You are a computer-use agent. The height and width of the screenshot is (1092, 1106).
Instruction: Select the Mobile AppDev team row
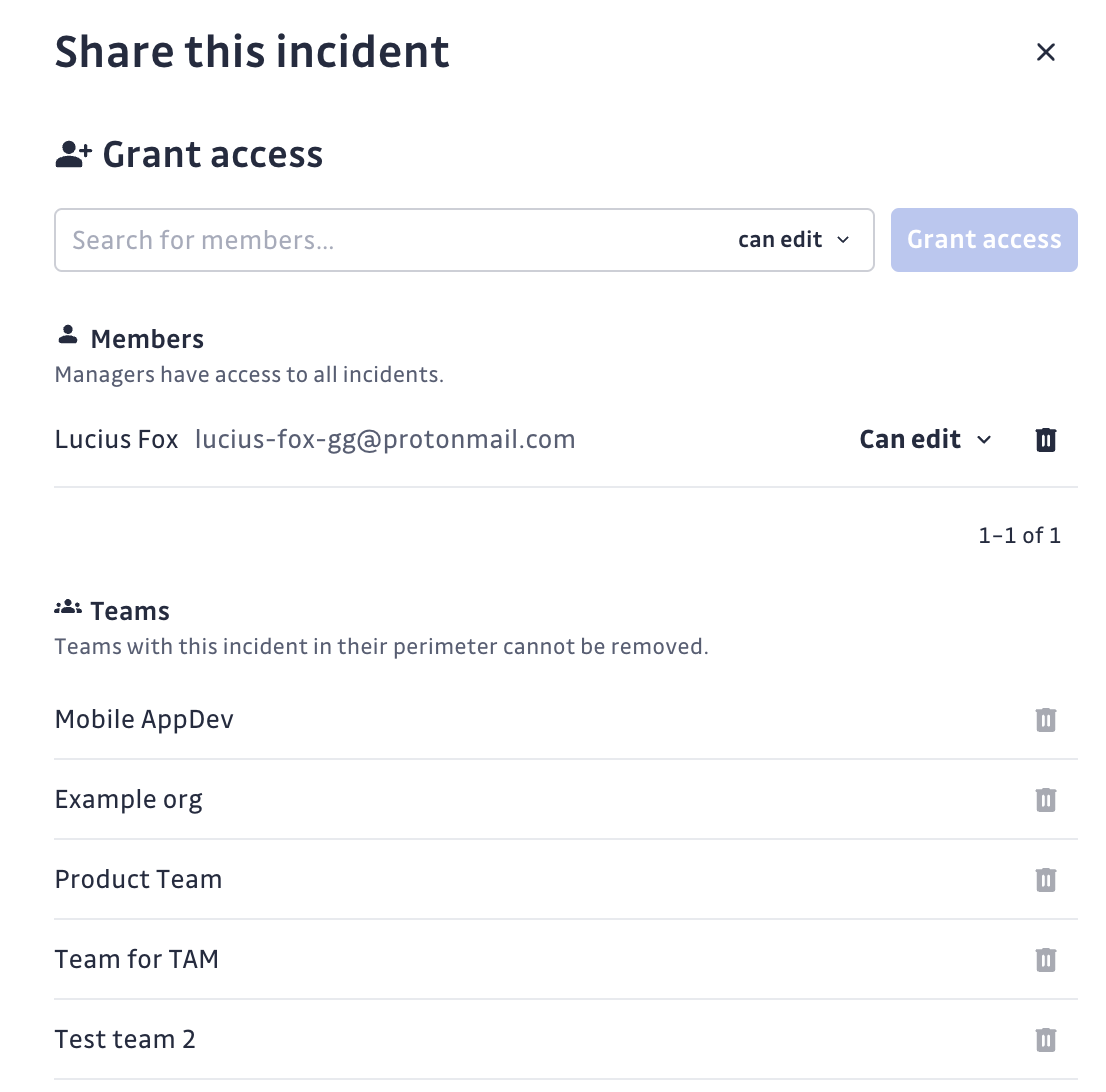pos(144,720)
